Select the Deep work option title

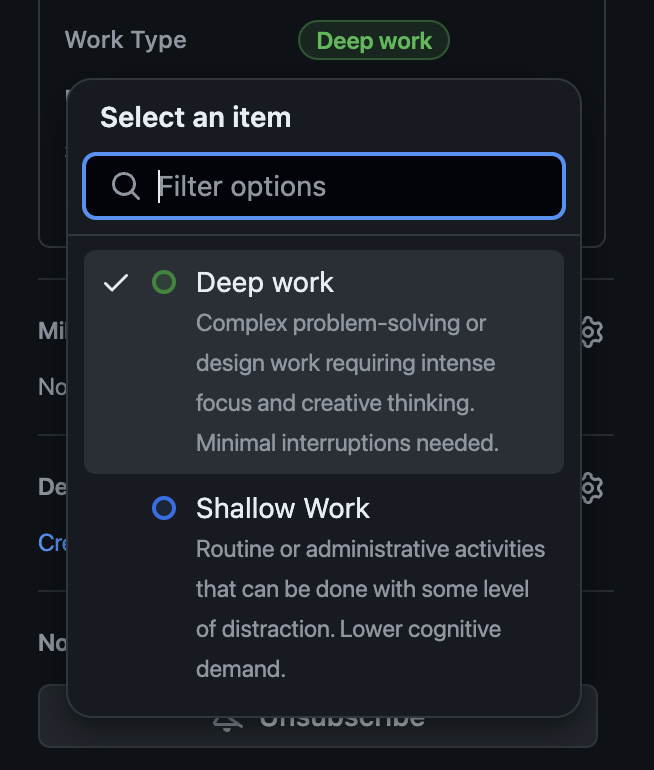(x=265, y=283)
